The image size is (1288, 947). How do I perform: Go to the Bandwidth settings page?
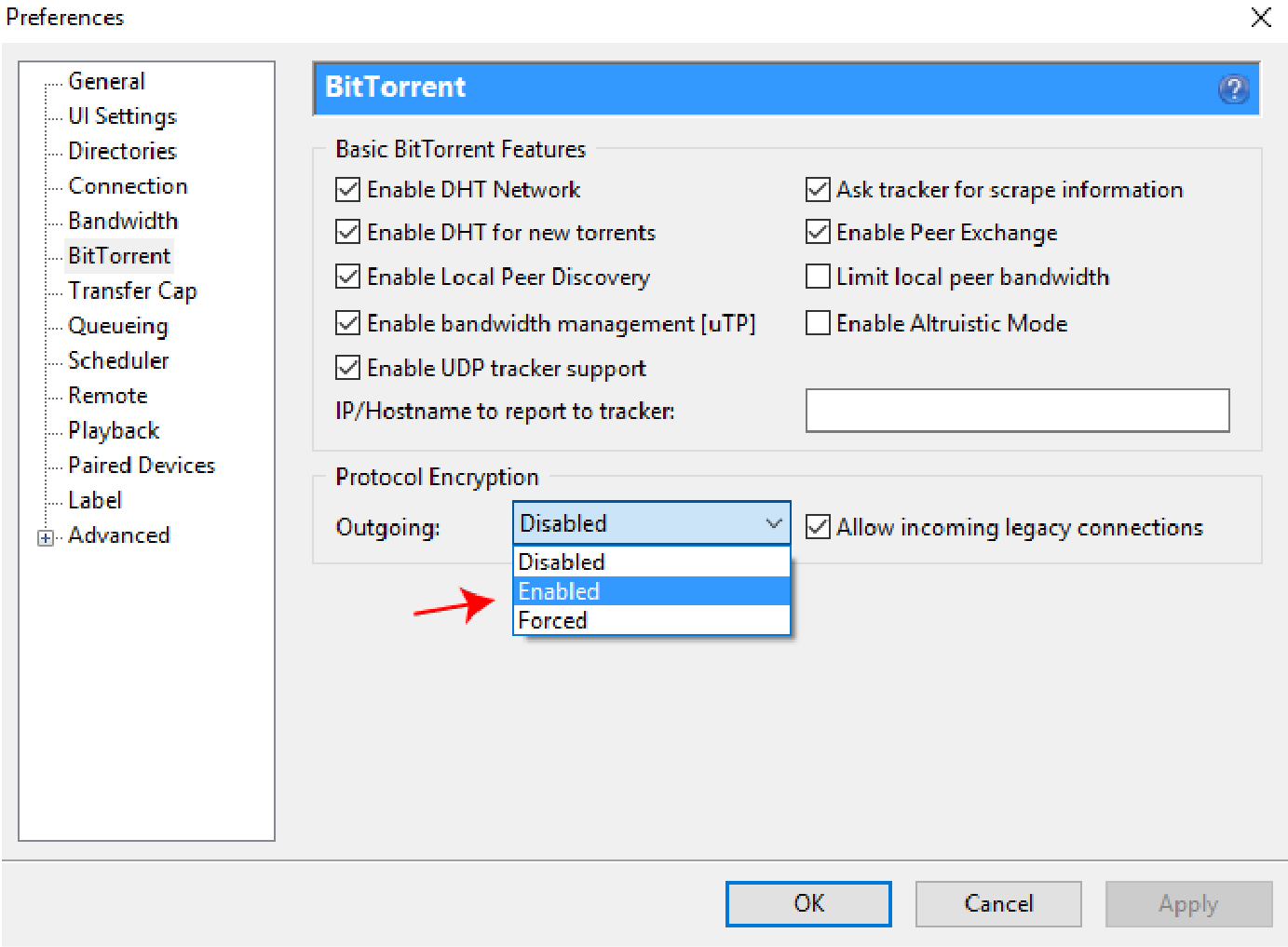(123, 221)
